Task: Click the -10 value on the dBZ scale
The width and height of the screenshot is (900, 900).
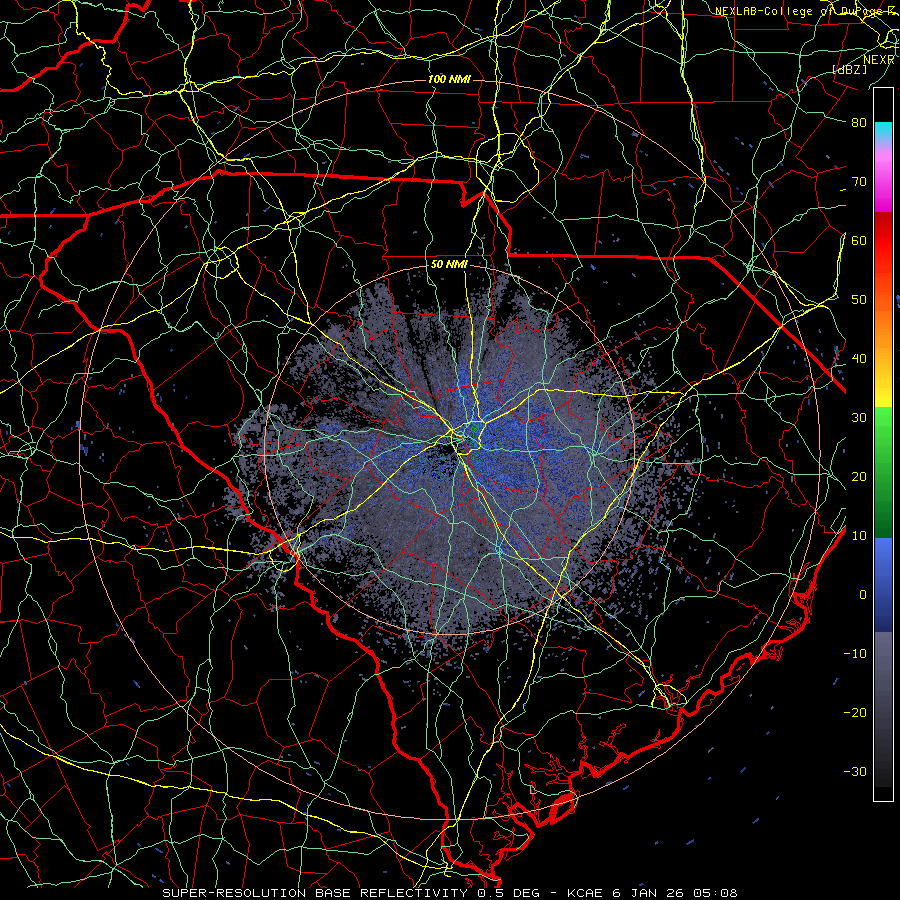Action: click(855, 654)
